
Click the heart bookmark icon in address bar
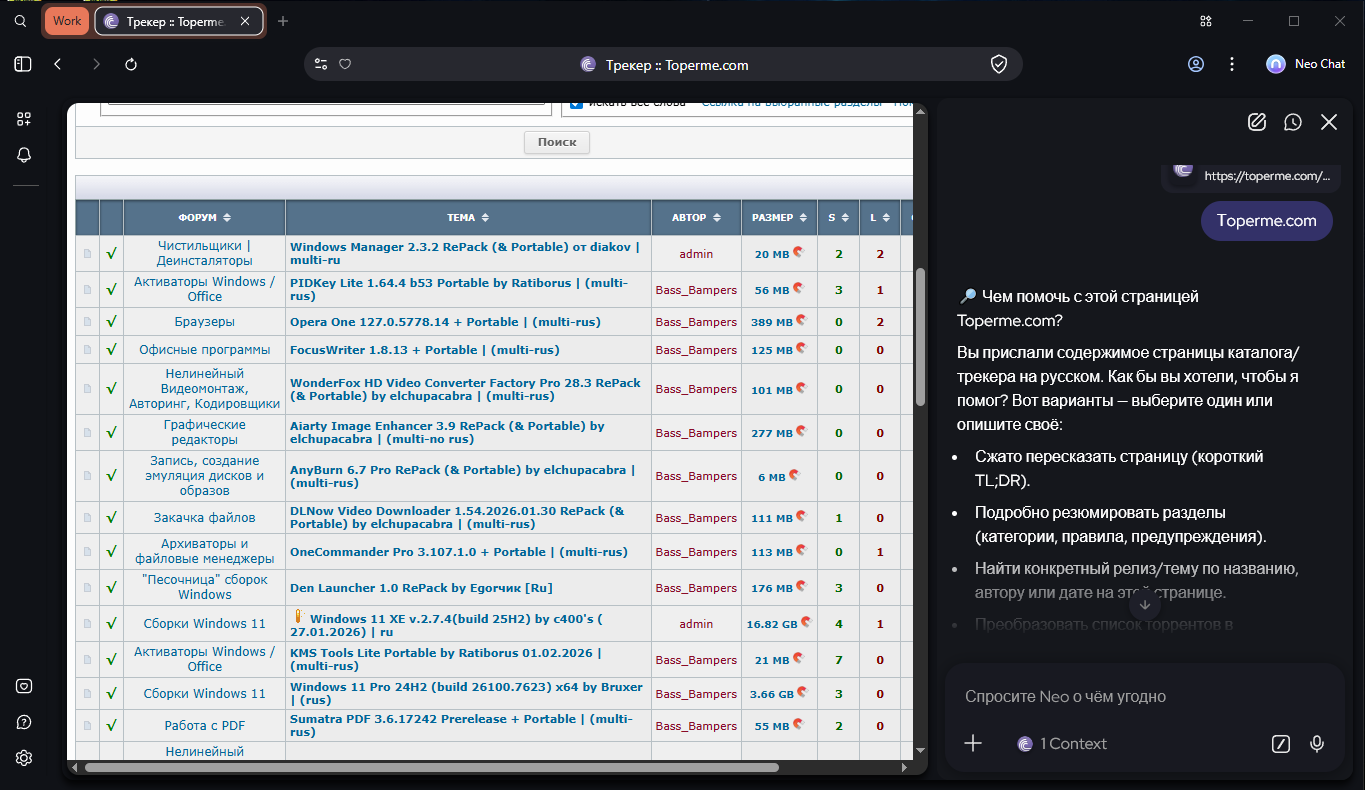coord(345,64)
